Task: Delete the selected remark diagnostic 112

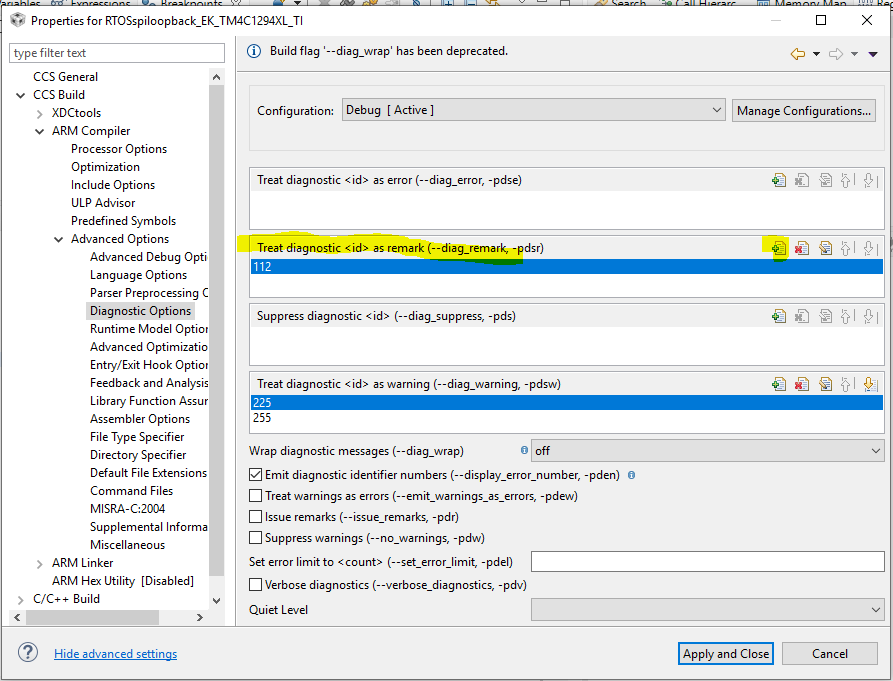Action: (x=801, y=247)
